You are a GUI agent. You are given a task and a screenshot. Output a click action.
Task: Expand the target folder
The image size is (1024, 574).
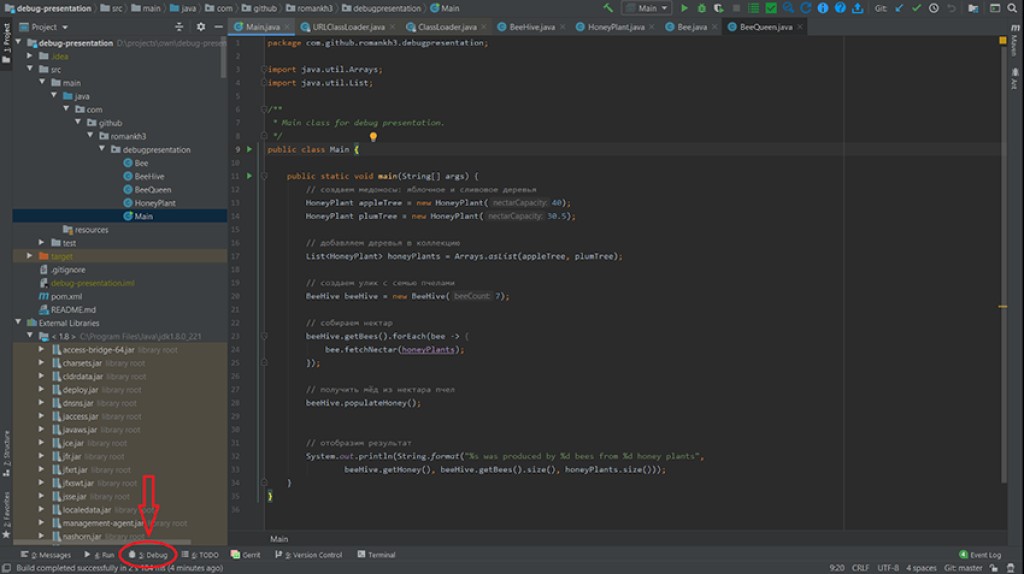click(x=30, y=256)
